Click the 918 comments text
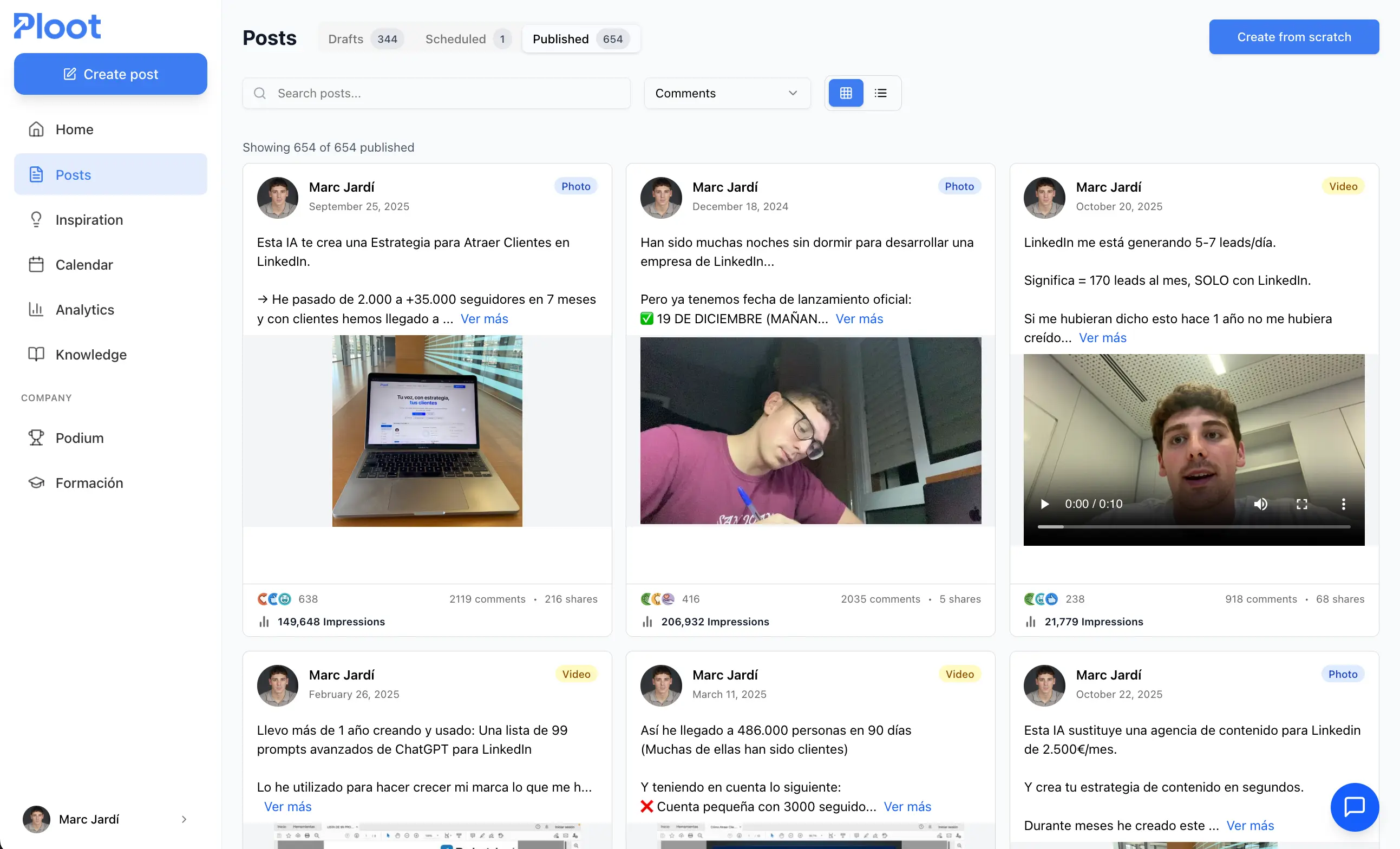Image resolution: width=1400 pixels, height=849 pixels. tap(1261, 599)
